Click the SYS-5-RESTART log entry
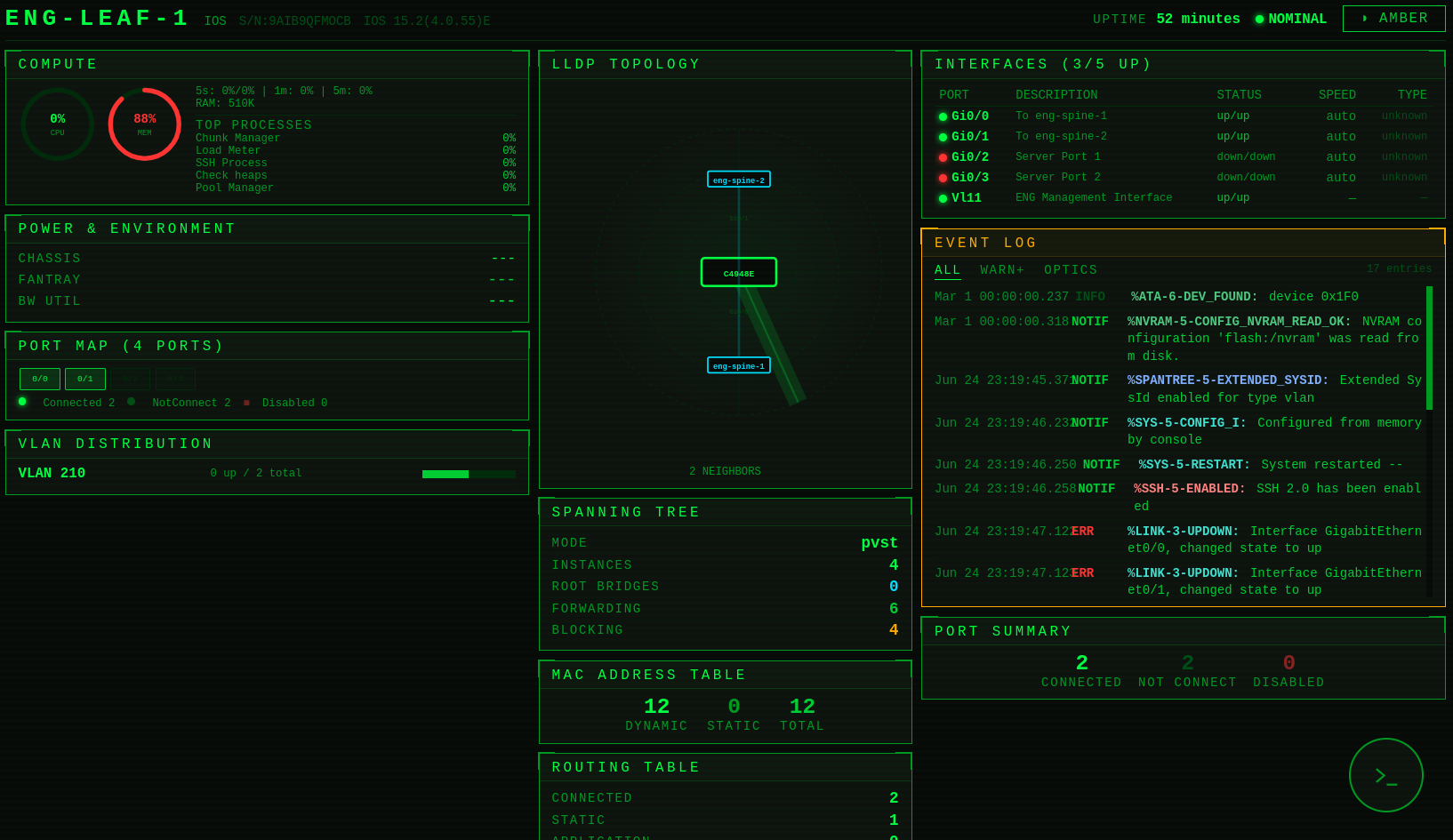Screen dimensions: 1453x840 tap(1178, 465)
